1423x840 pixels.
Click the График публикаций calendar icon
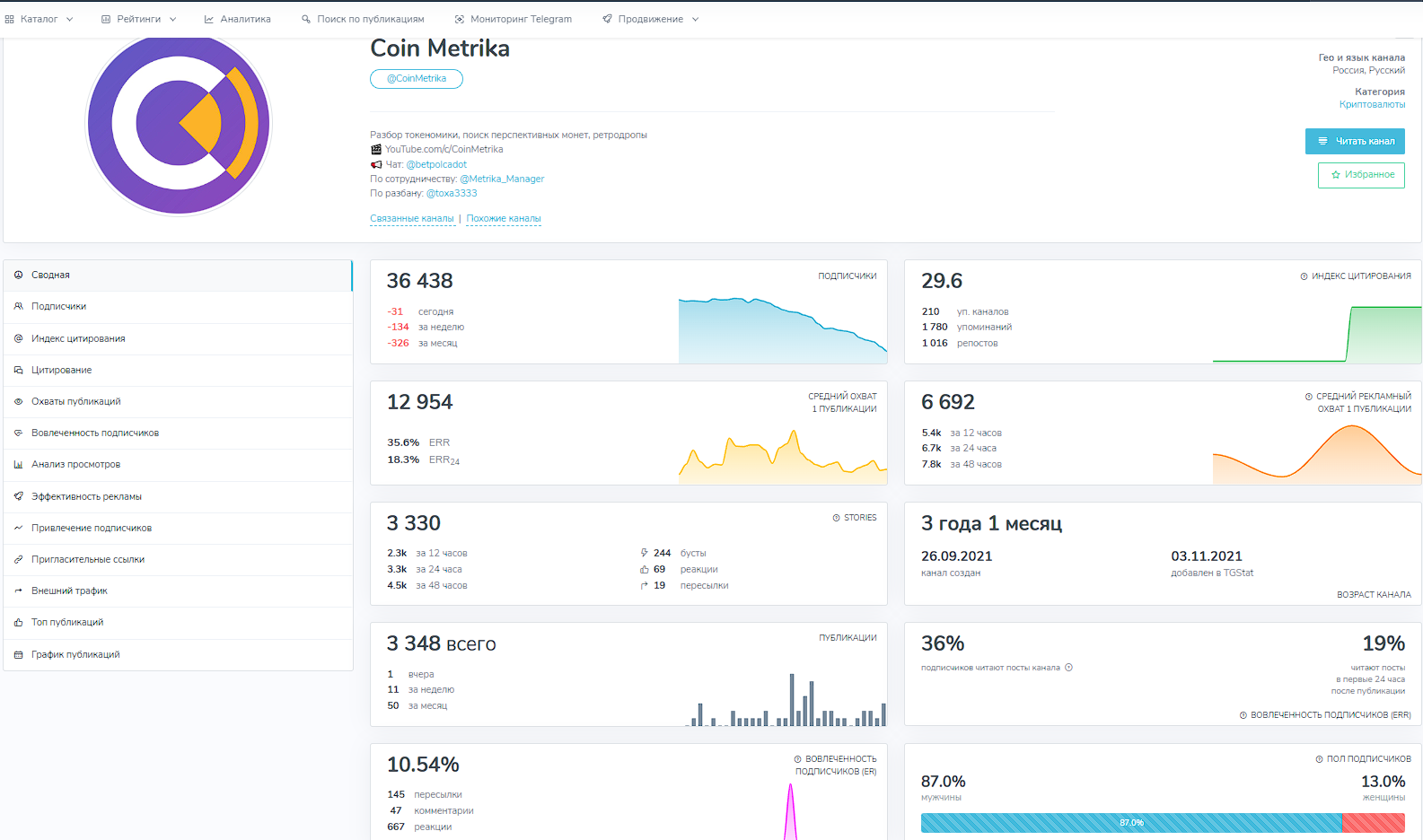[18, 655]
